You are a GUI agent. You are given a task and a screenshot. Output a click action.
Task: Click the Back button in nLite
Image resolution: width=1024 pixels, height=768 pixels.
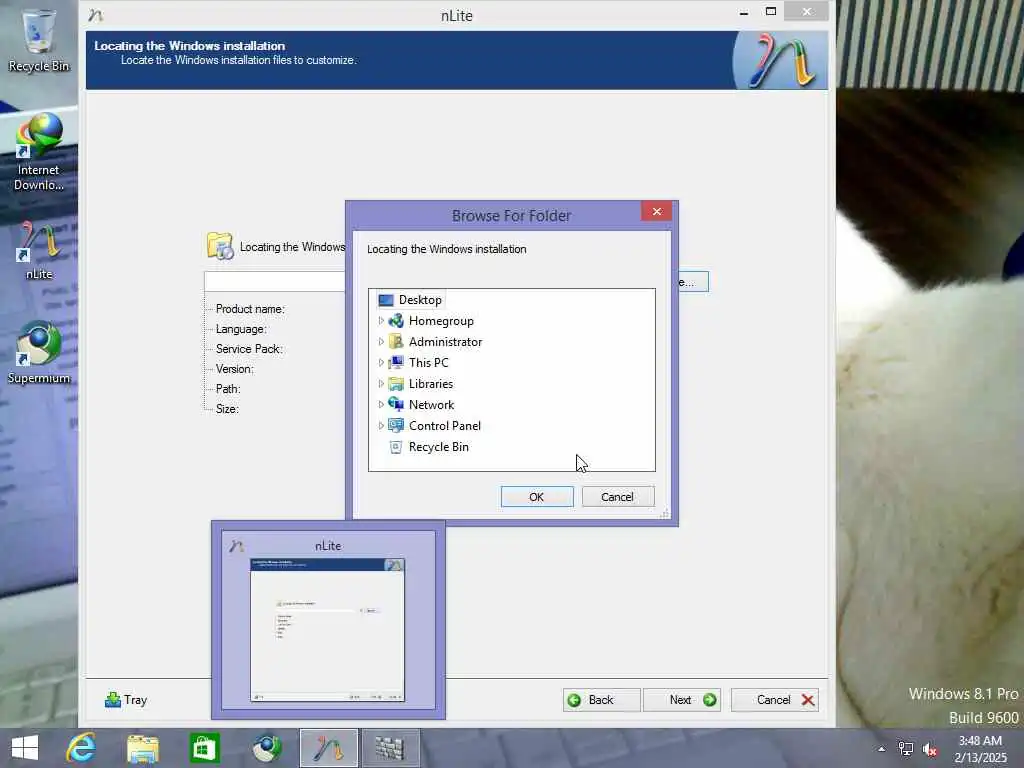(601, 699)
